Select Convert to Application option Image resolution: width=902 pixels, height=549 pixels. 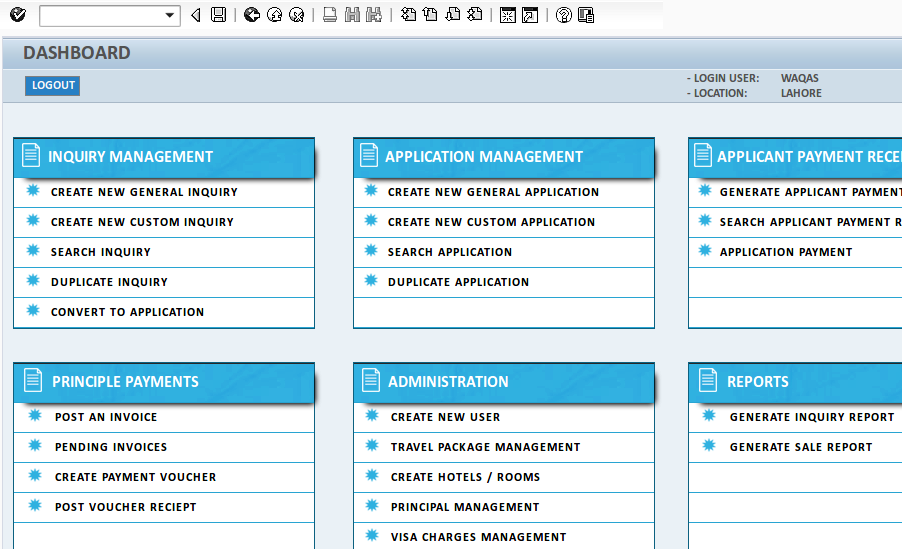[127, 312]
